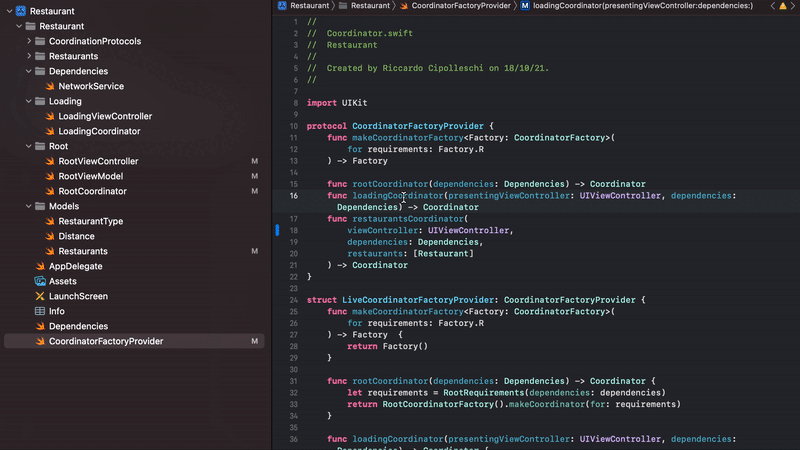This screenshot has height=450, width=800.
Task: Open CoordinatorFactoryProvider breadcrumb in jump bar
Action: click(455, 6)
